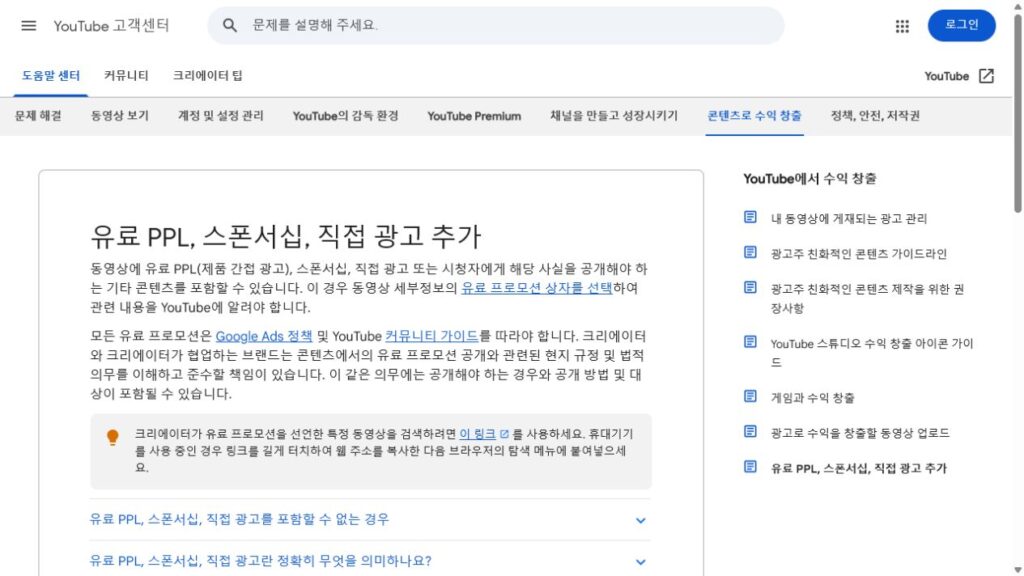Switch to 도움말 센터 tab
The width and height of the screenshot is (1024, 576).
51,76
